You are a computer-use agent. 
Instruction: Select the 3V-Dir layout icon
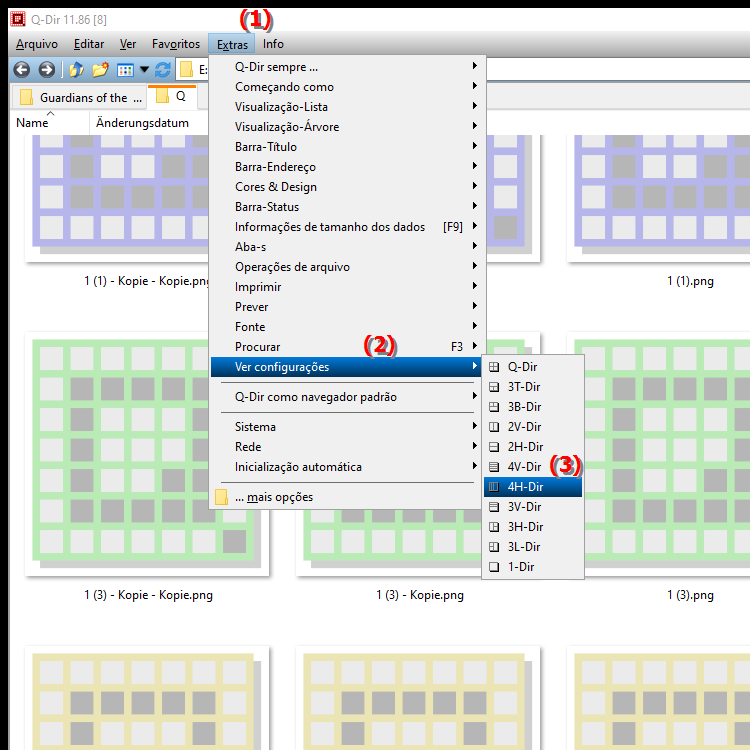point(494,507)
